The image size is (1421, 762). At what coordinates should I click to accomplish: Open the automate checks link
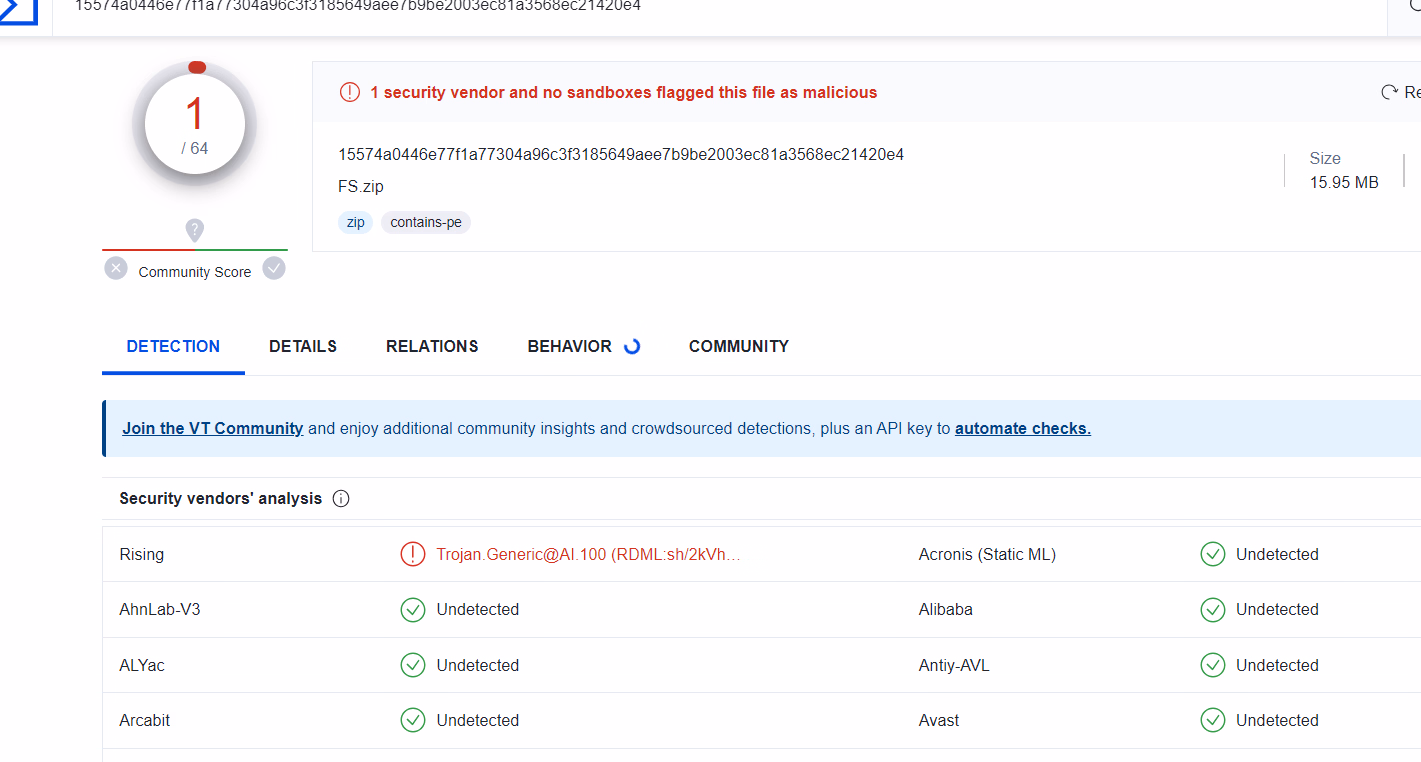pos(1023,428)
